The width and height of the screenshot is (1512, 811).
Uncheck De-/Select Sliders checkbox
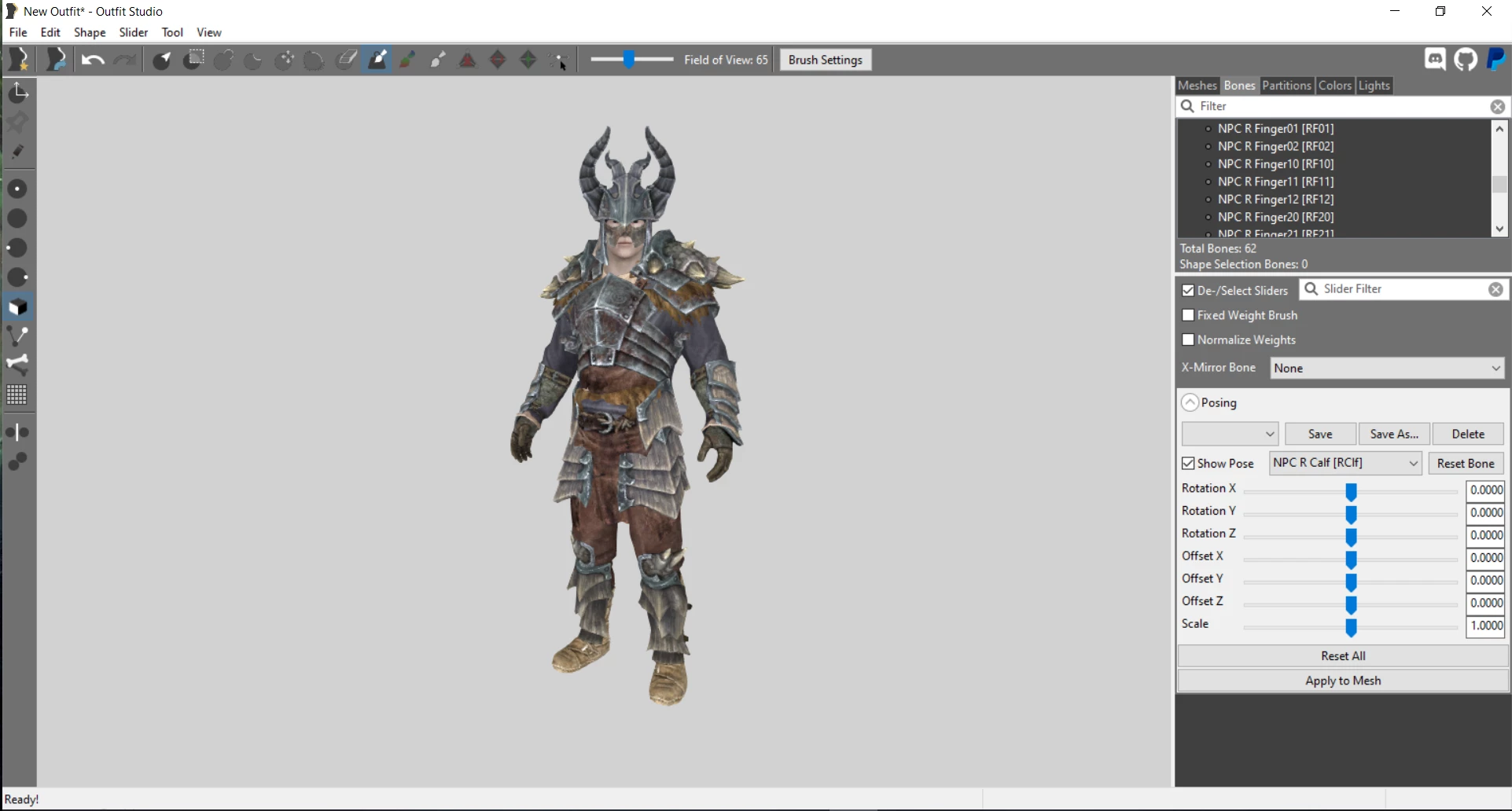tap(1188, 290)
